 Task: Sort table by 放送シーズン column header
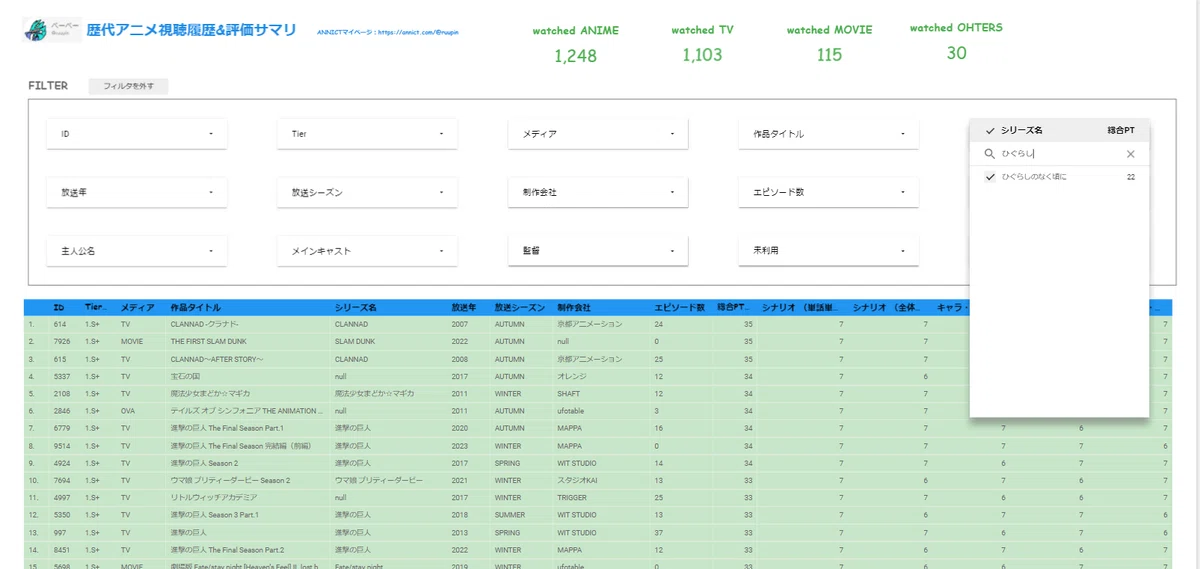click(520, 308)
